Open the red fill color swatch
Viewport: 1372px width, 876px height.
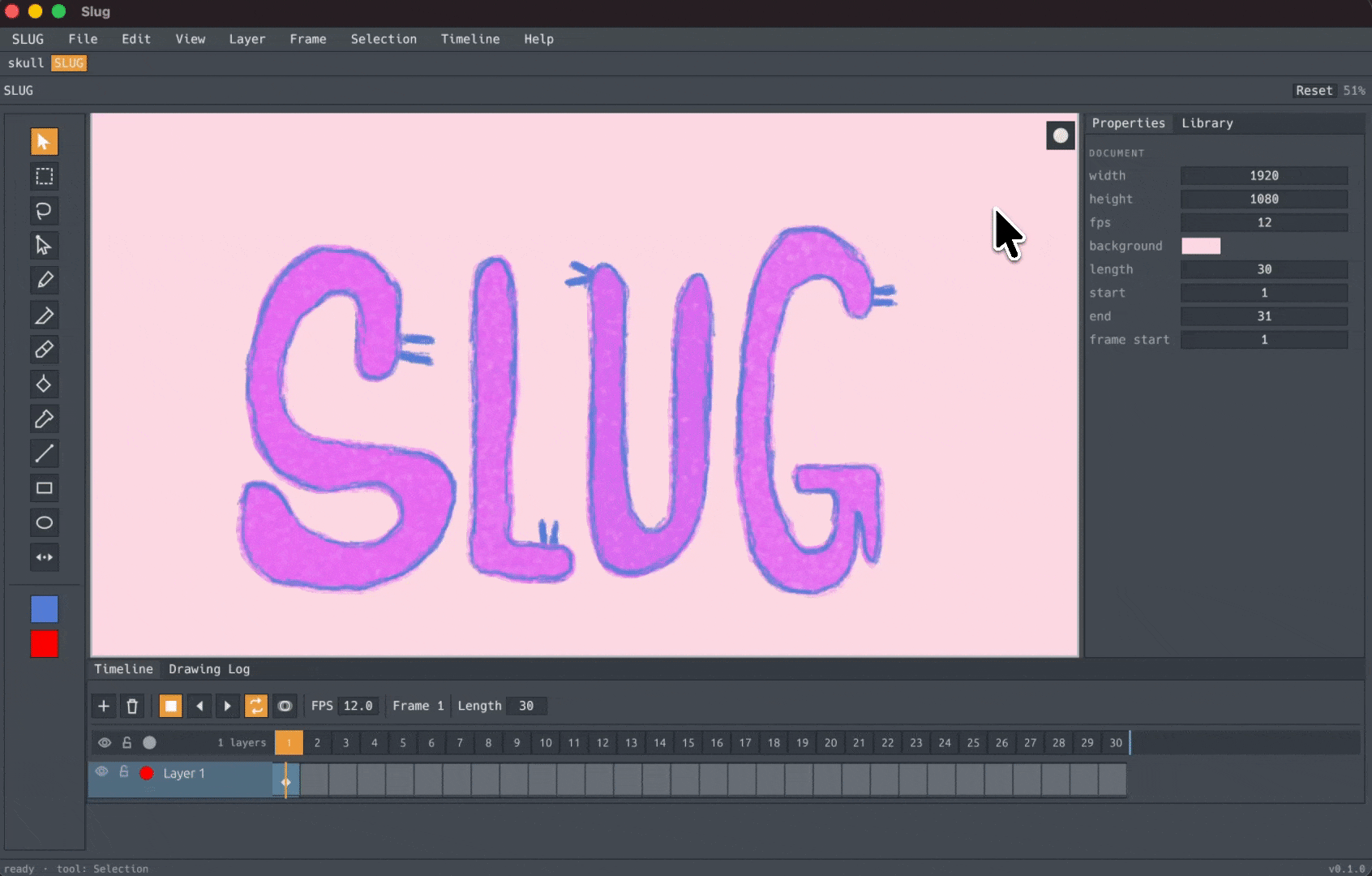(44, 644)
